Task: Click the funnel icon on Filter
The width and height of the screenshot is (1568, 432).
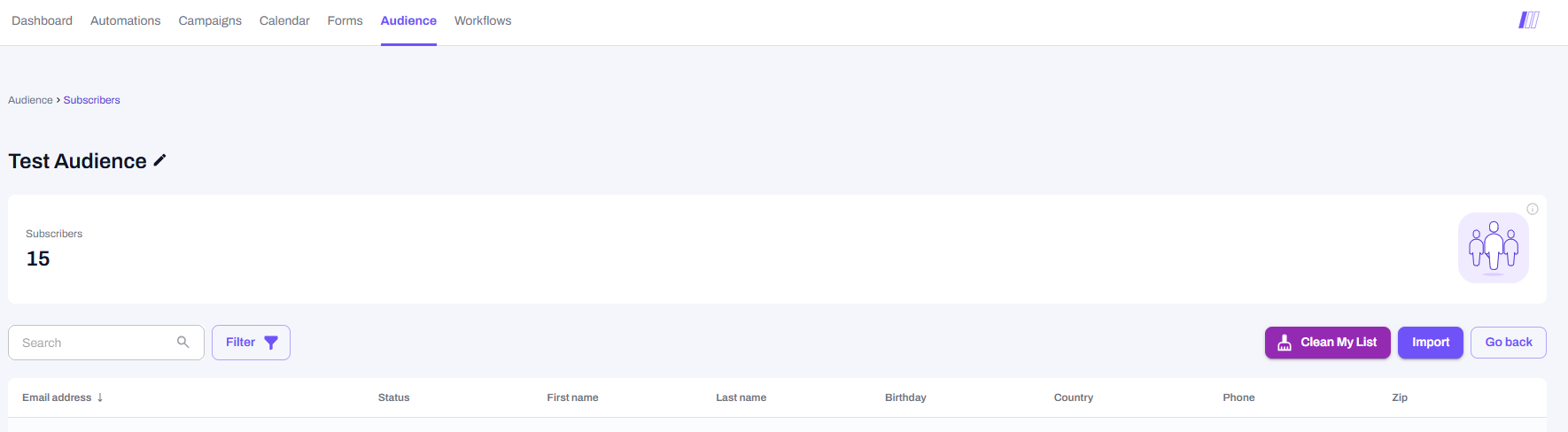Action: pyautogui.click(x=271, y=343)
